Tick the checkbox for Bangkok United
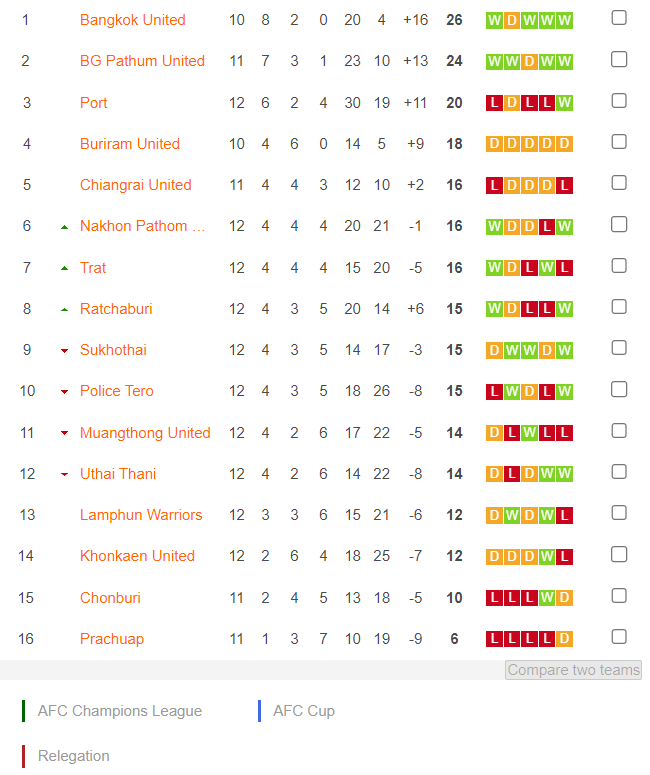This screenshot has height=775, width=650. coord(619,18)
